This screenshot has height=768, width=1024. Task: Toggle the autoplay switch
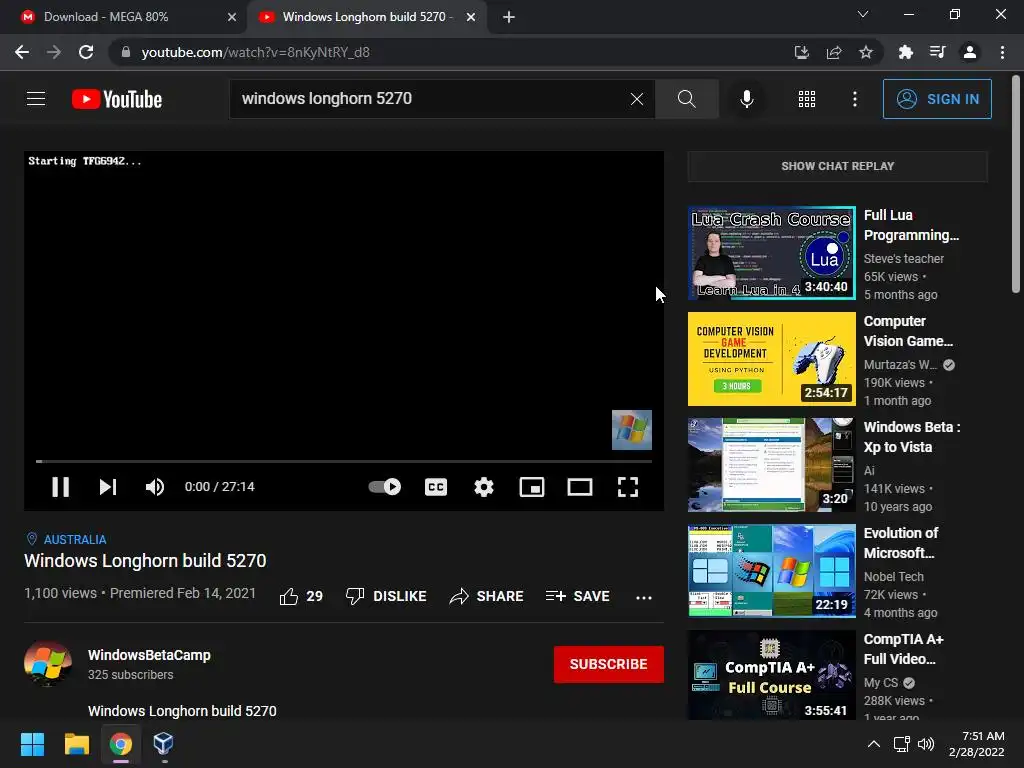click(385, 487)
